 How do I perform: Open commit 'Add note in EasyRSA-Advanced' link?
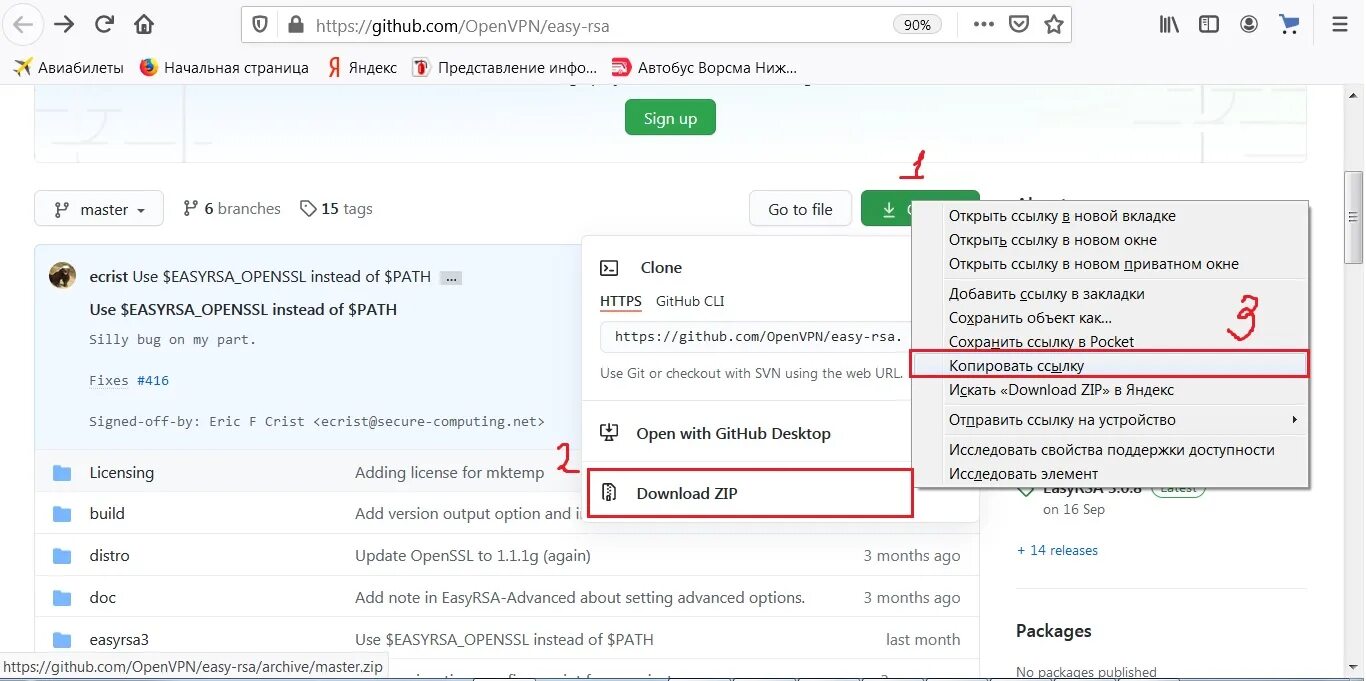coord(580,597)
